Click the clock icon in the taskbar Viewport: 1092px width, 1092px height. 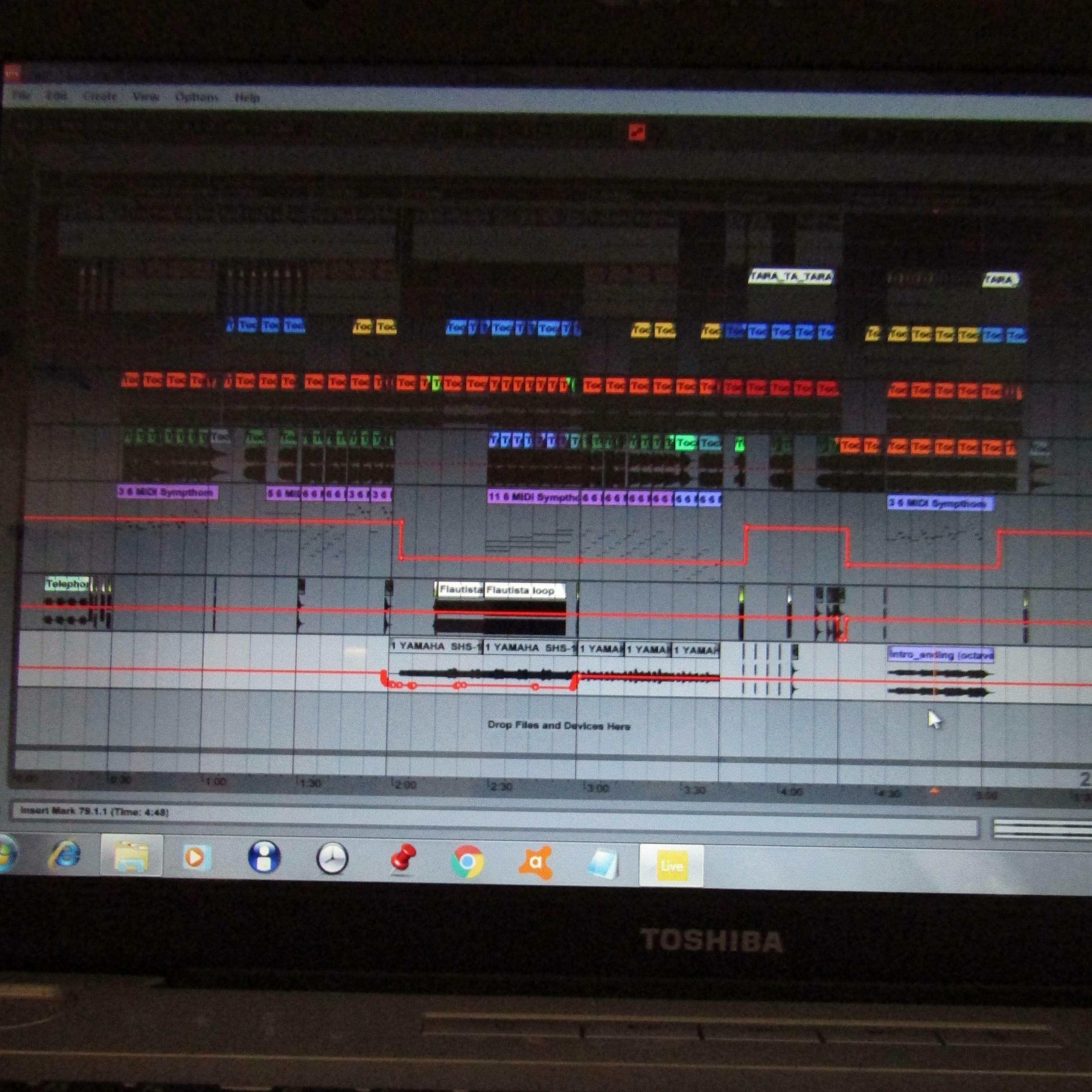332,859
